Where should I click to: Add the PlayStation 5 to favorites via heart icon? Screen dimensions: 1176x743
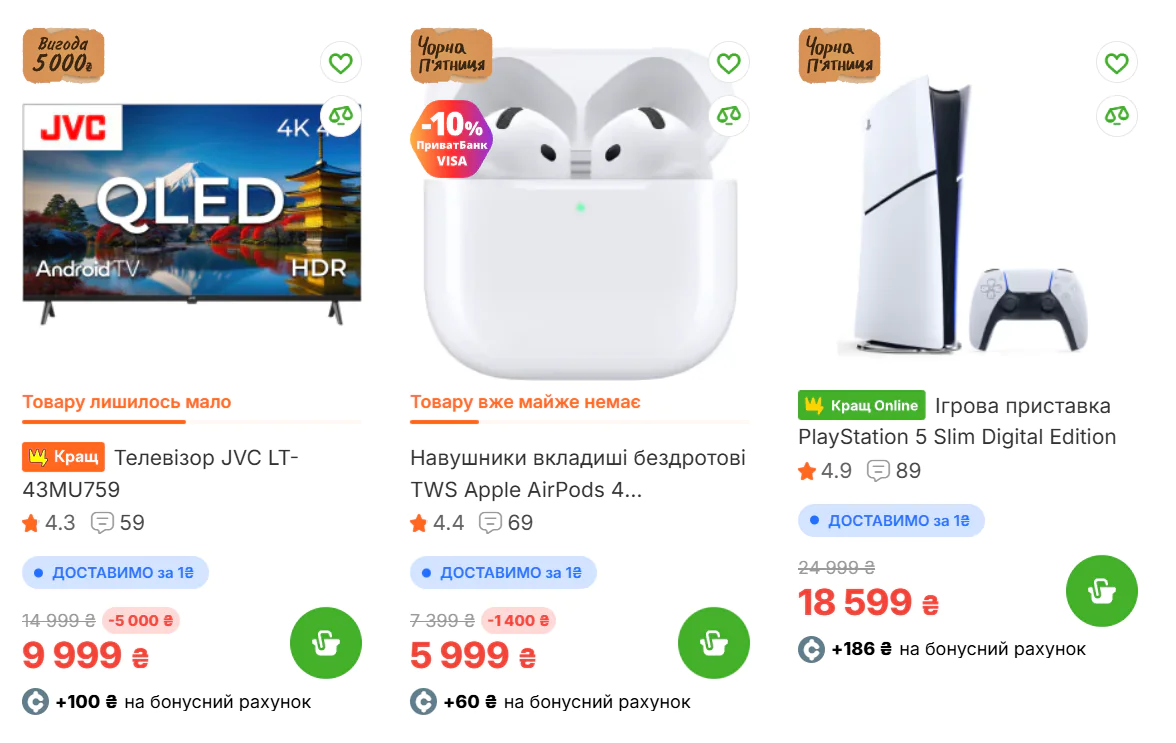[x=1116, y=62]
